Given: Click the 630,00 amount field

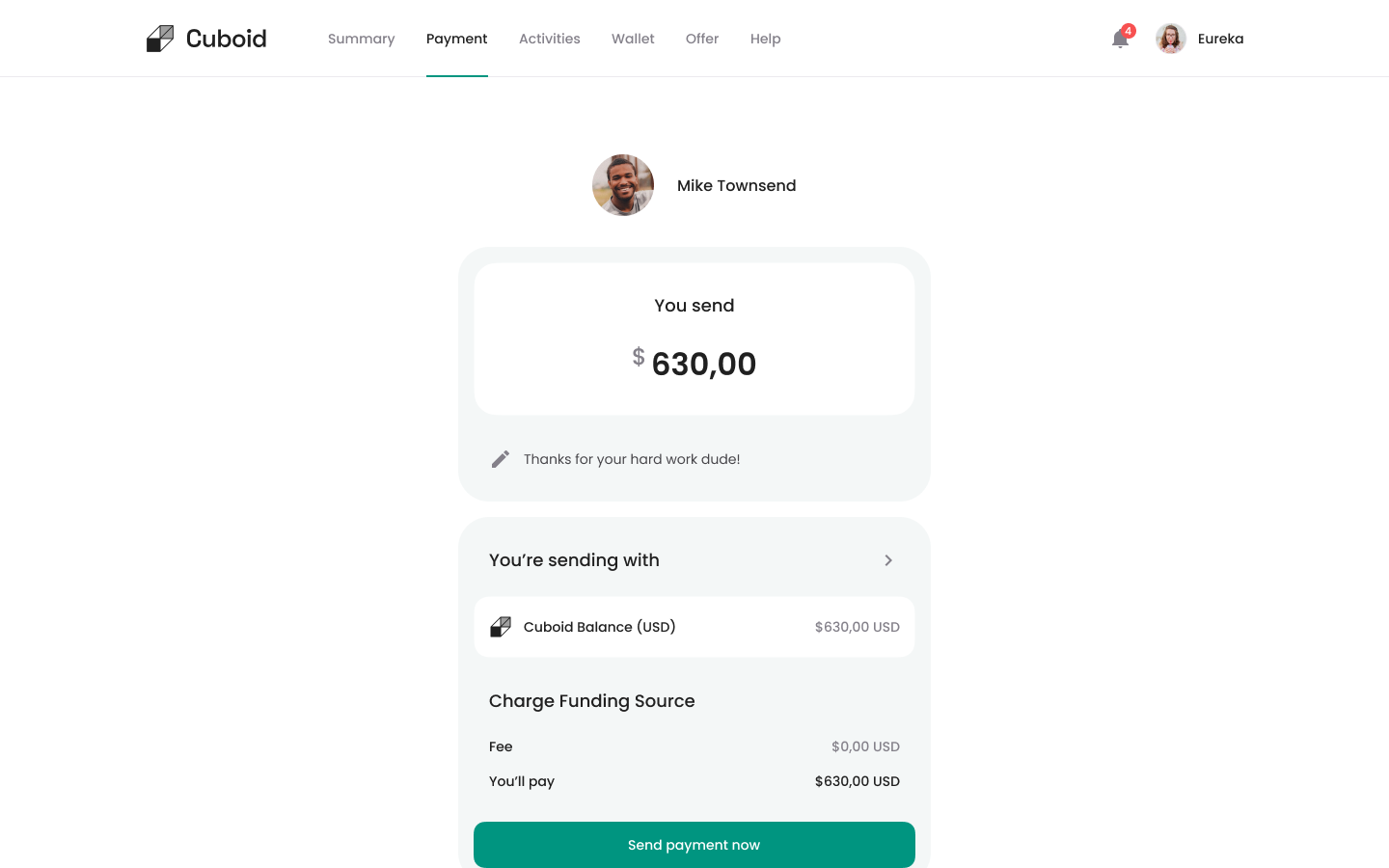Looking at the screenshot, I should pyautogui.click(x=704, y=364).
